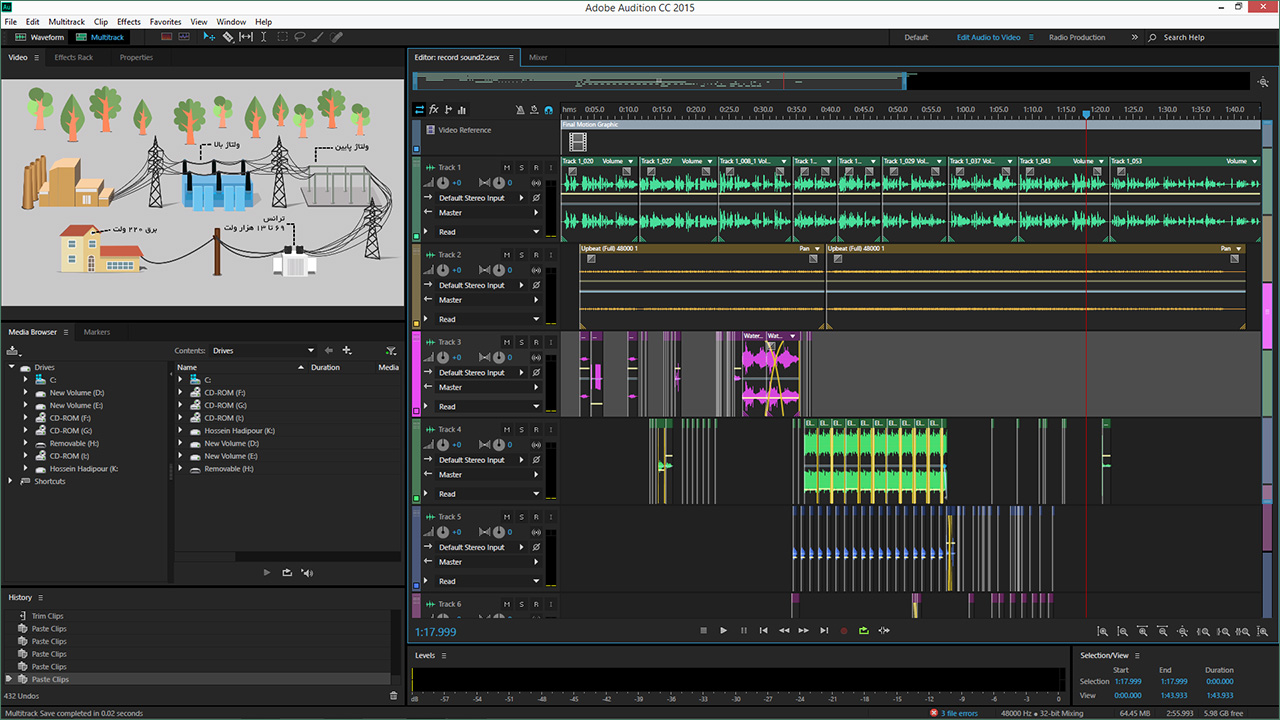Screen dimensions: 1280x720
Task: Switch to the Markers tab
Action: click(x=97, y=332)
